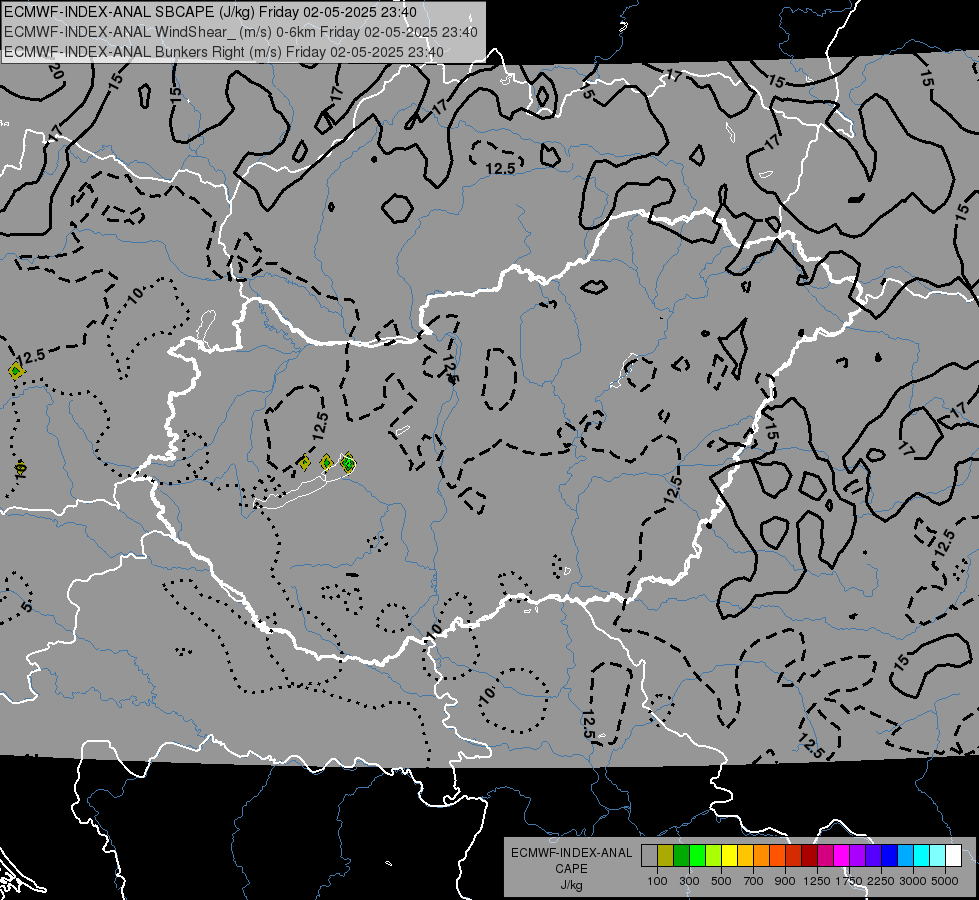
Task: Select the olive swatch in CAPE legend
Action: tap(666, 856)
